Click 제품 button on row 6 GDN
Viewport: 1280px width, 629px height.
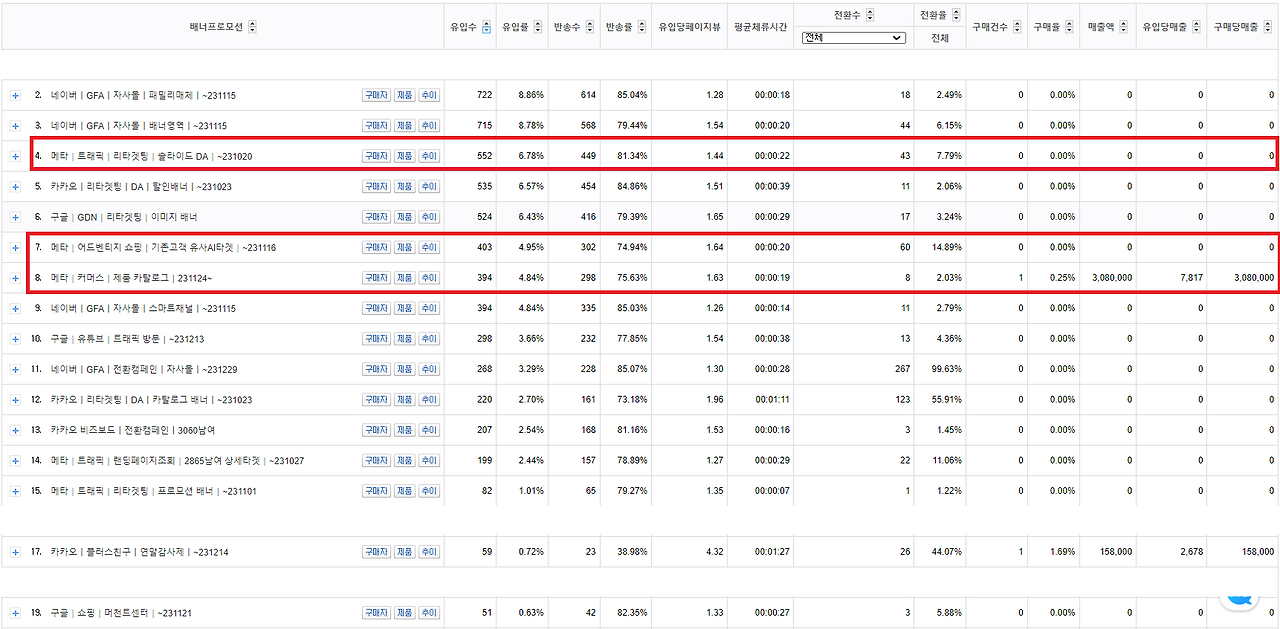[x=404, y=217]
